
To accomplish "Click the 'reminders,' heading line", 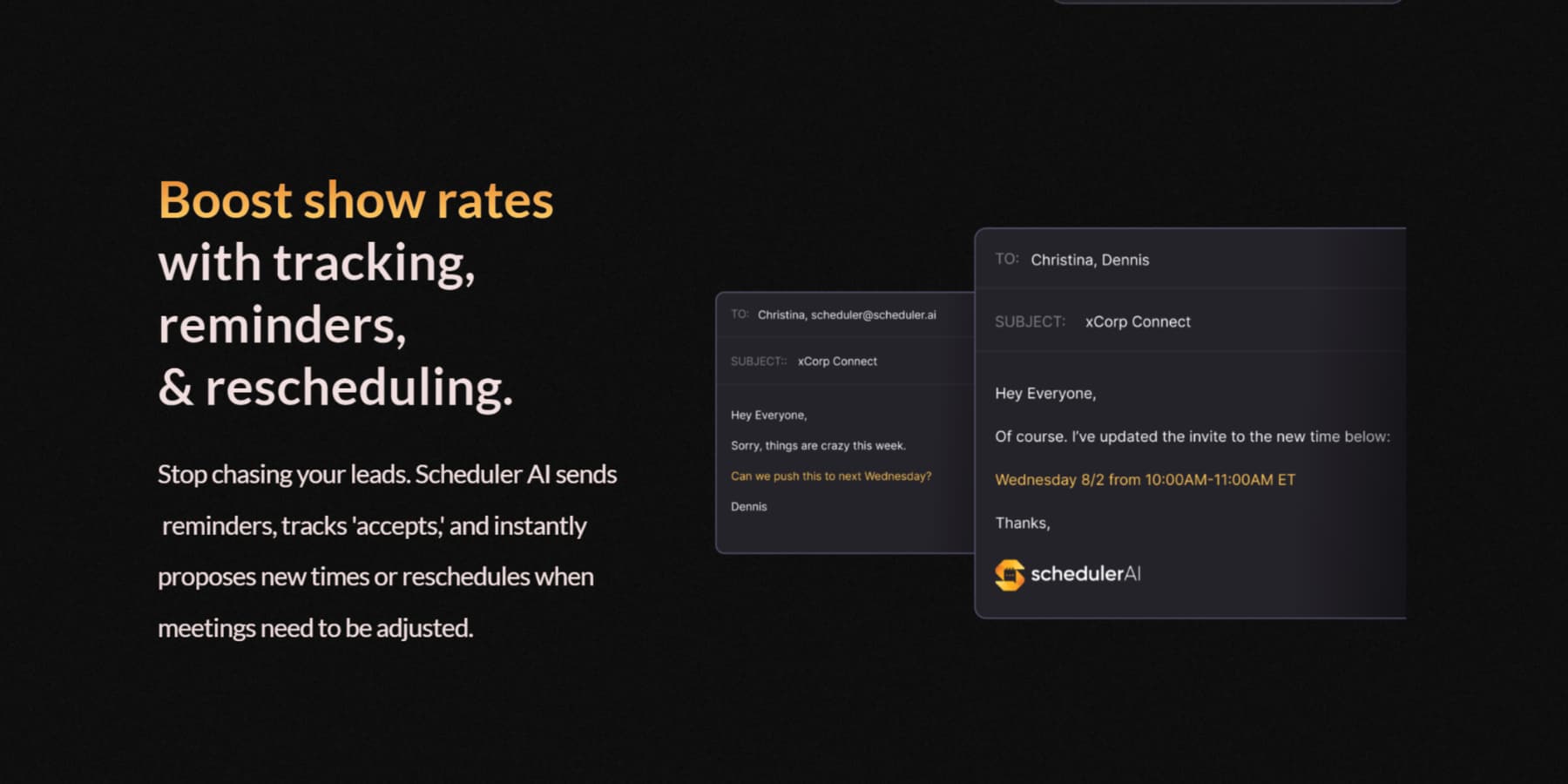I will tap(282, 326).
